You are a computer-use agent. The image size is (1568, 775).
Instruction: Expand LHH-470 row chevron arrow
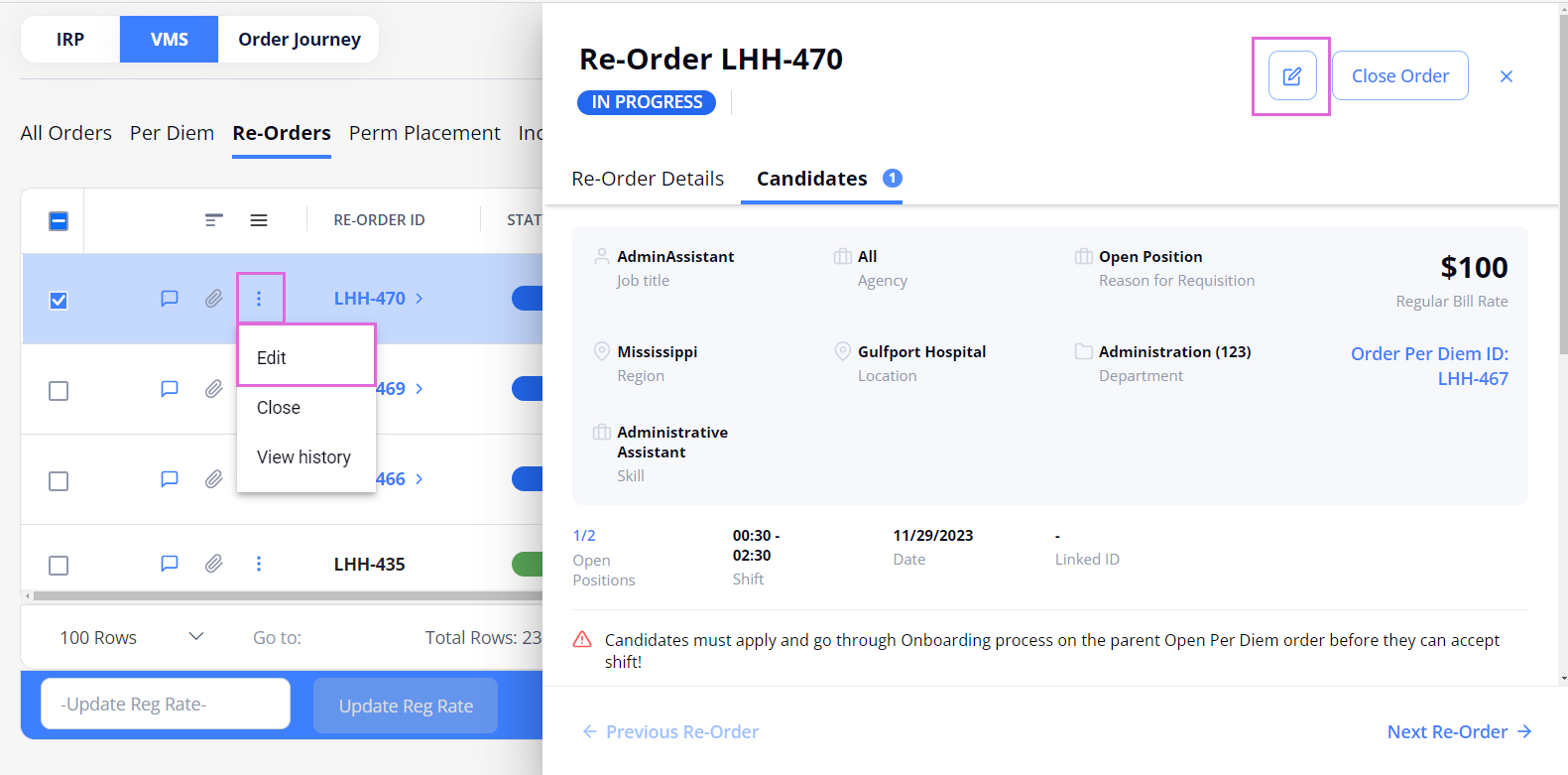click(x=420, y=299)
